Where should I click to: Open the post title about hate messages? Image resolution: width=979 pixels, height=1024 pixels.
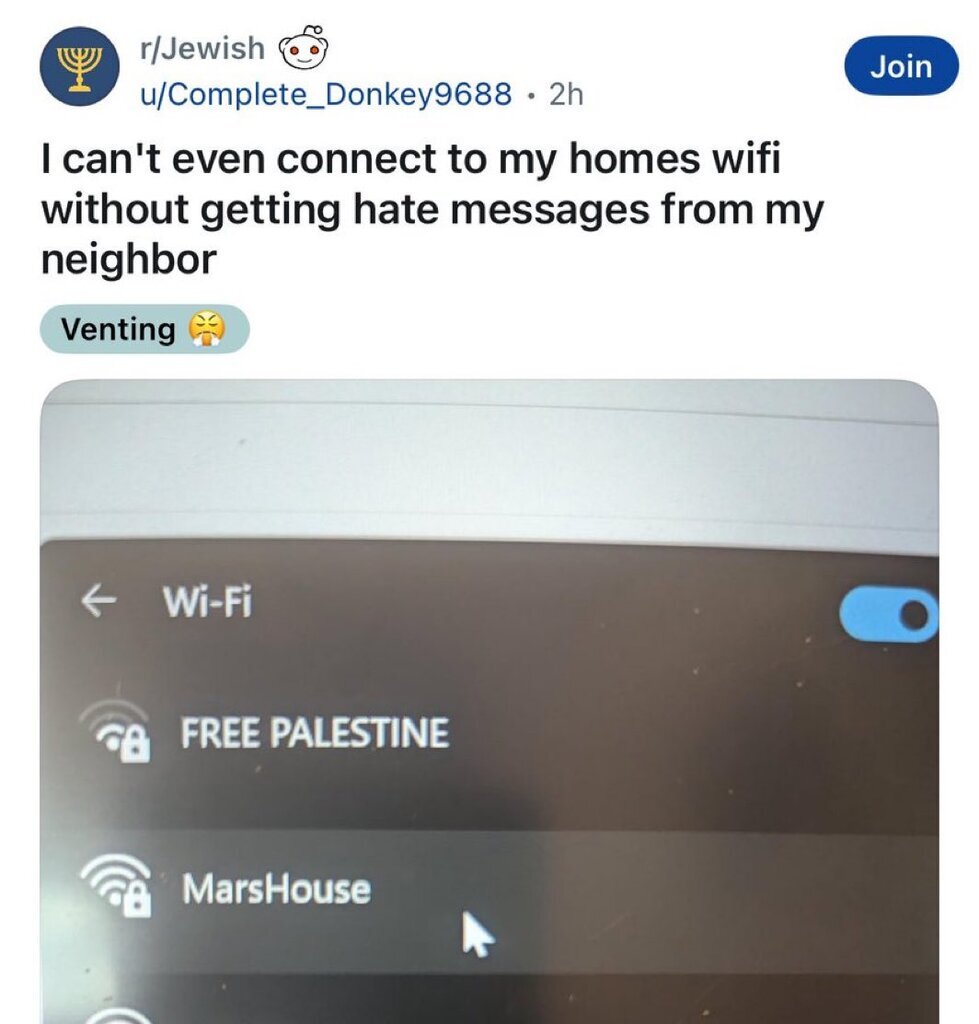tap(432, 209)
